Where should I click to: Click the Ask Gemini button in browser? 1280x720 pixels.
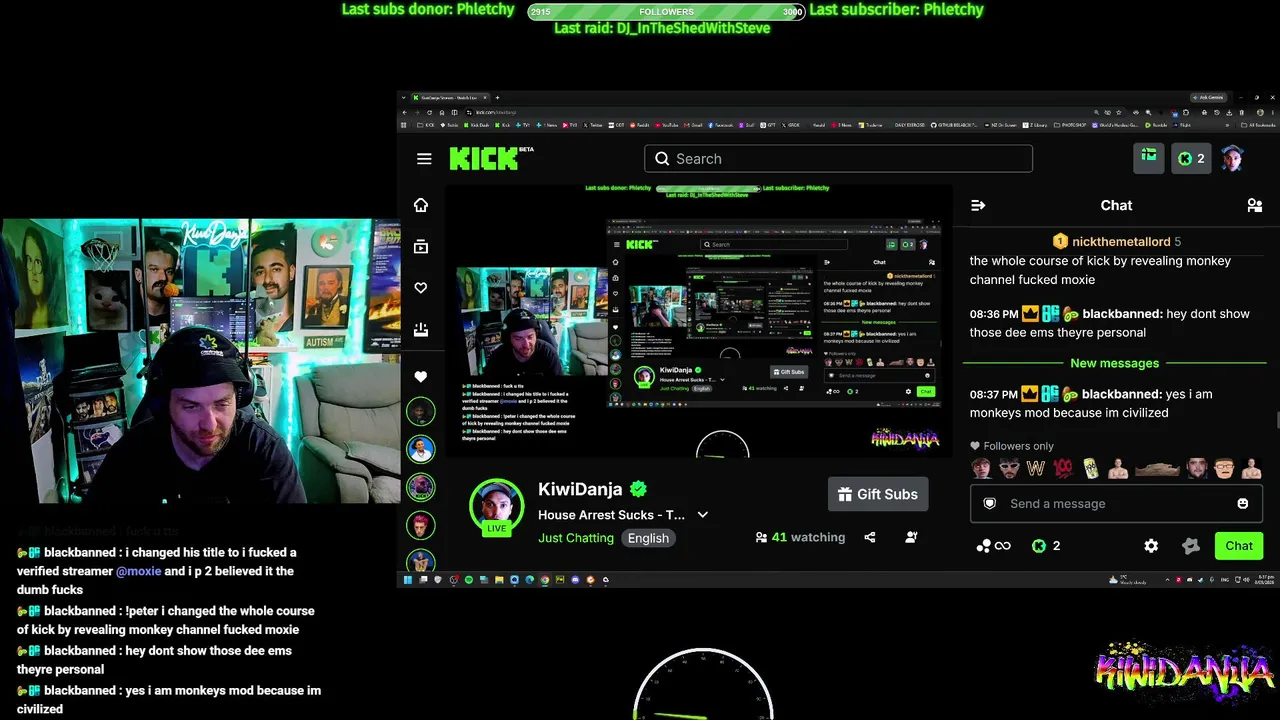click(x=1209, y=97)
